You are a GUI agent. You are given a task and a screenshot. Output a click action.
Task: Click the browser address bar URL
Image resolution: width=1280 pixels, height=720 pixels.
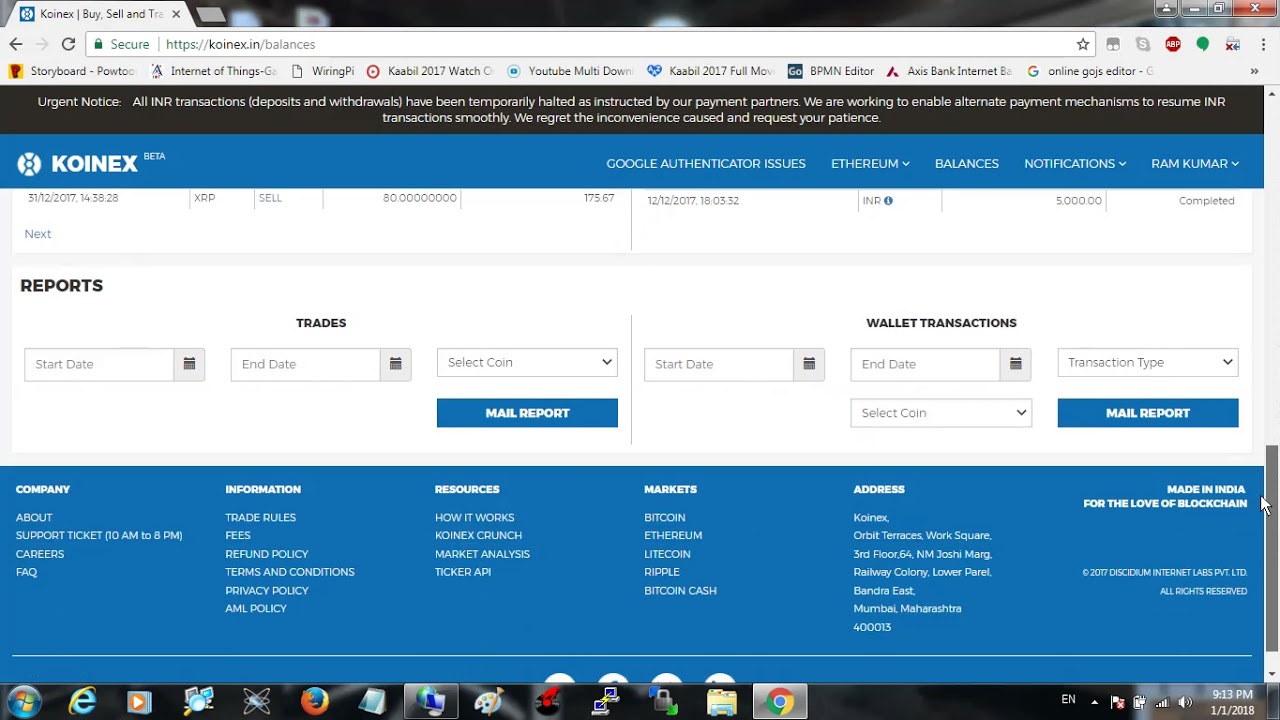(240, 44)
